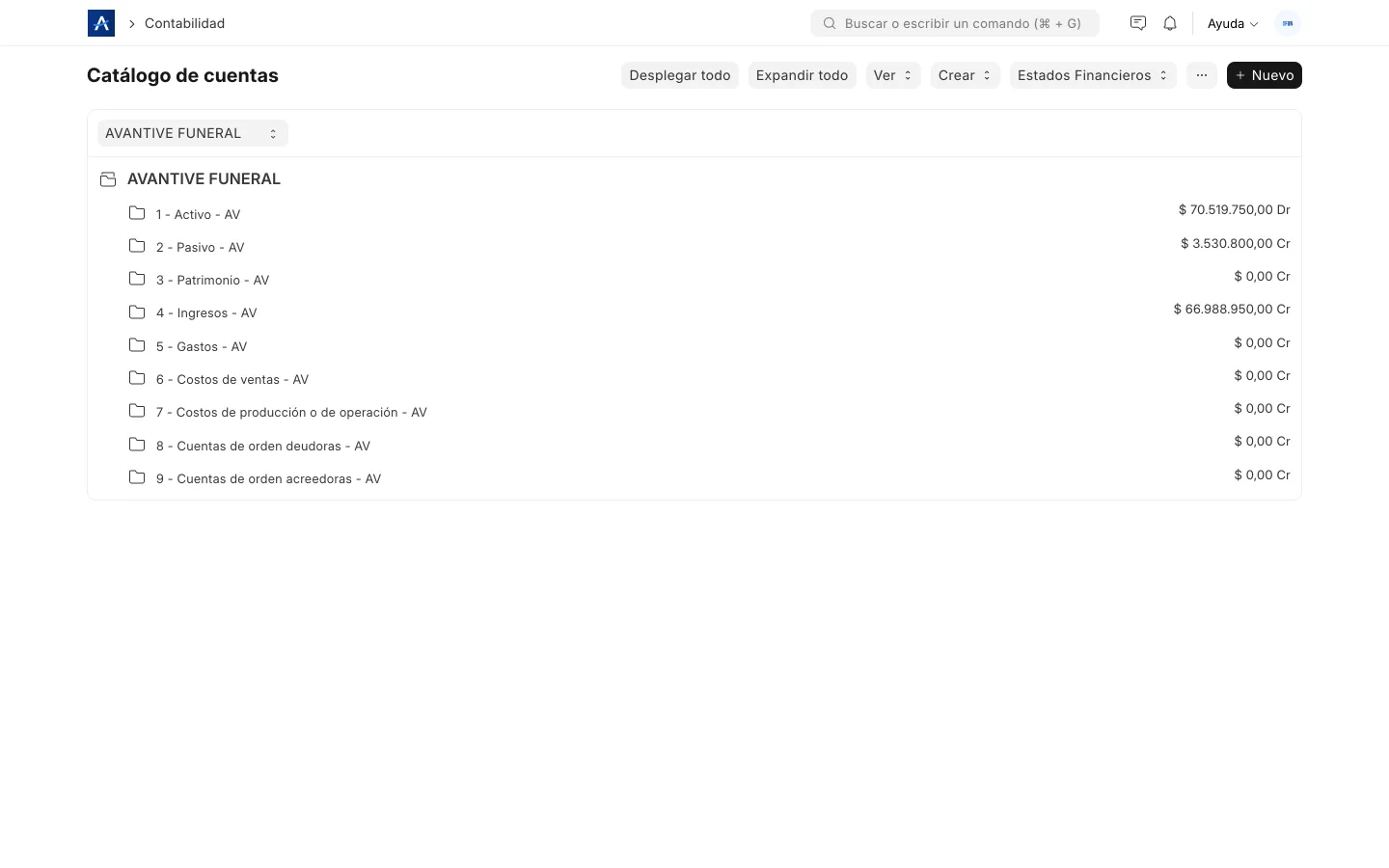Screen dimensions: 1389x868
Task: Click folder icon of 5 - Gastos - AV
Action: (x=137, y=345)
